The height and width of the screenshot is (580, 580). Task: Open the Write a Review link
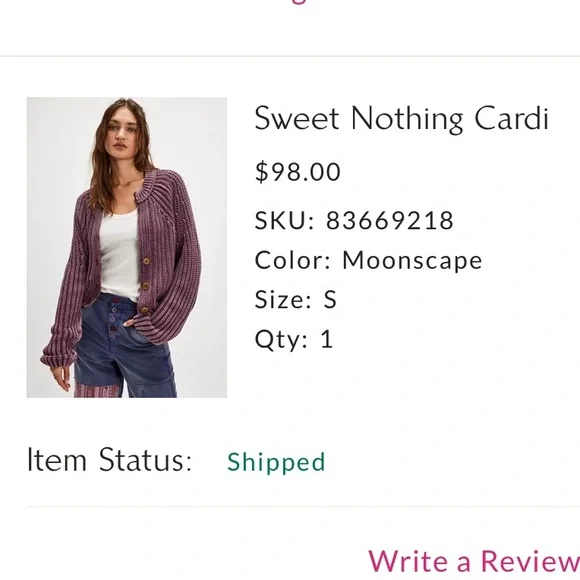pos(474,562)
